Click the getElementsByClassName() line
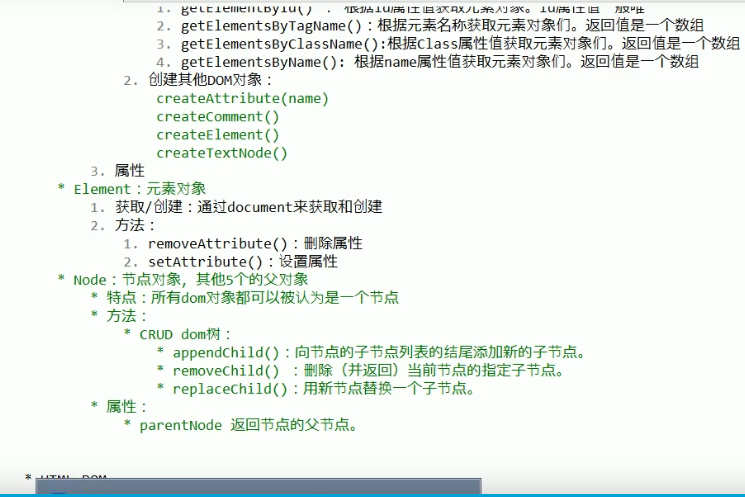 [x=448, y=44]
